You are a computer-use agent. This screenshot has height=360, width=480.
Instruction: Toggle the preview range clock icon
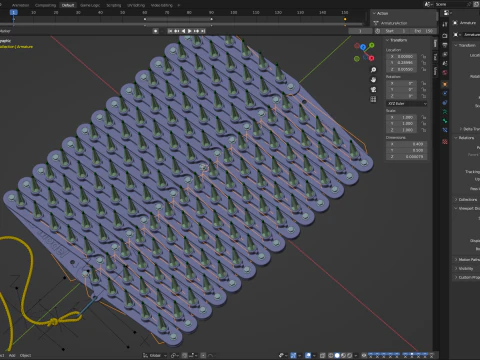pyautogui.click(x=377, y=31)
